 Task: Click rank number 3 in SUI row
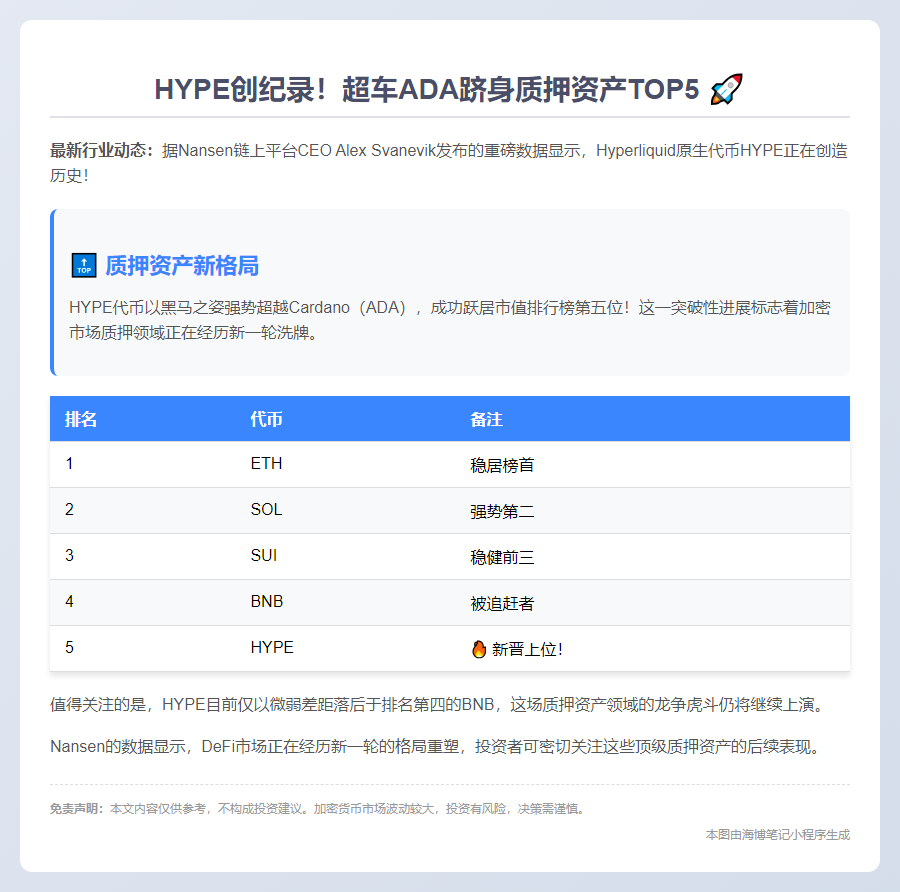[69, 556]
